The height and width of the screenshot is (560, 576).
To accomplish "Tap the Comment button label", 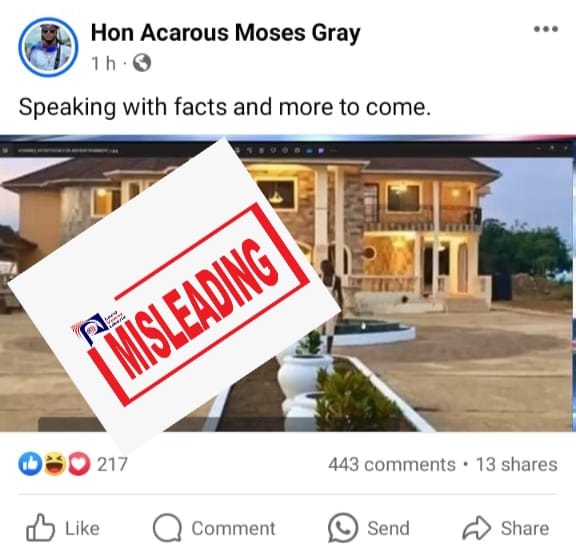I will [x=233, y=528].
